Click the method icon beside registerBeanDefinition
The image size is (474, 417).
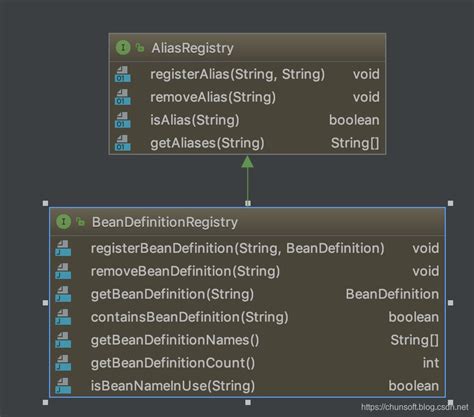(63, 248)
